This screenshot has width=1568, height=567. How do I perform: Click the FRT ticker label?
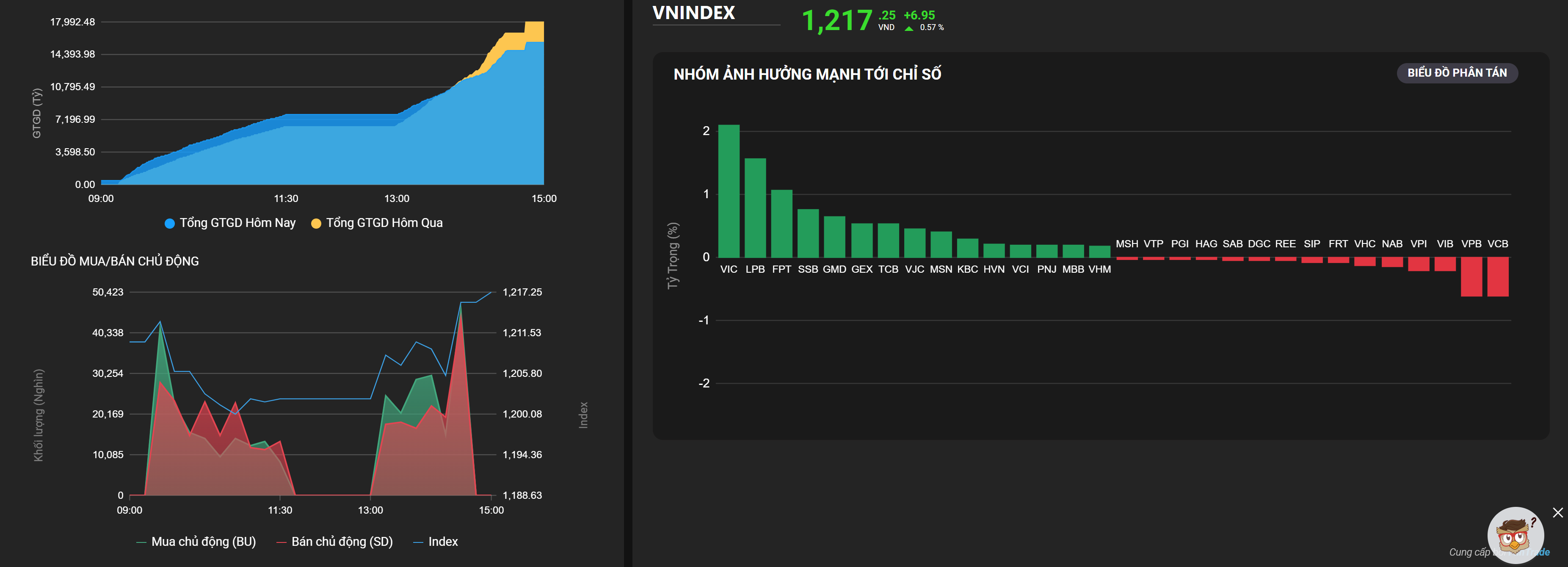click(x=1338, y=243)
